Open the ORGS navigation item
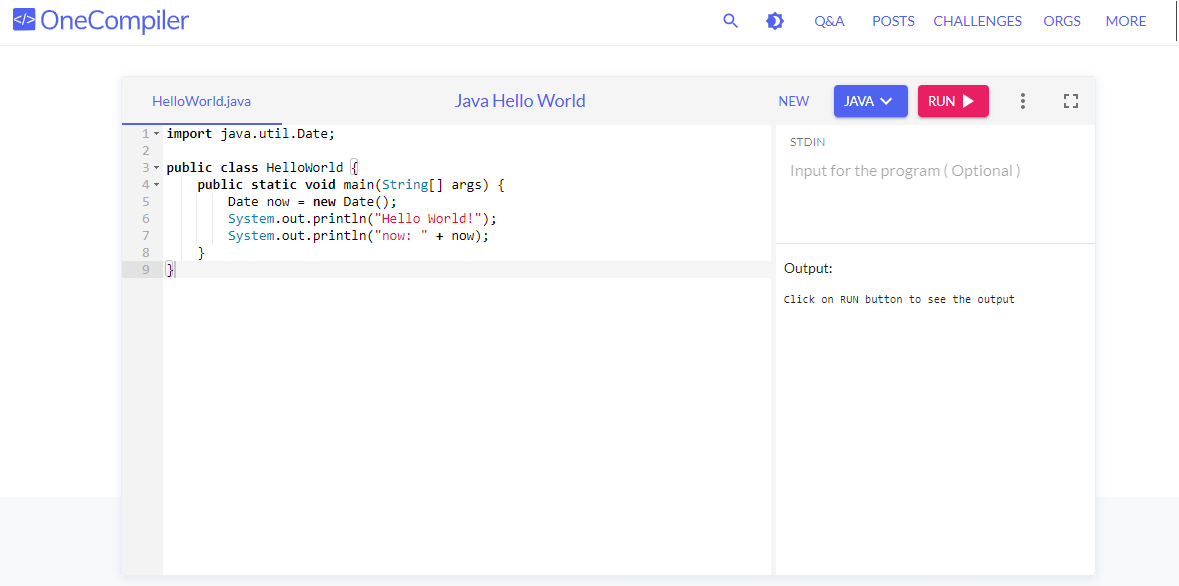This screenshot has height=586, width=1179. tap(1062, 21)
